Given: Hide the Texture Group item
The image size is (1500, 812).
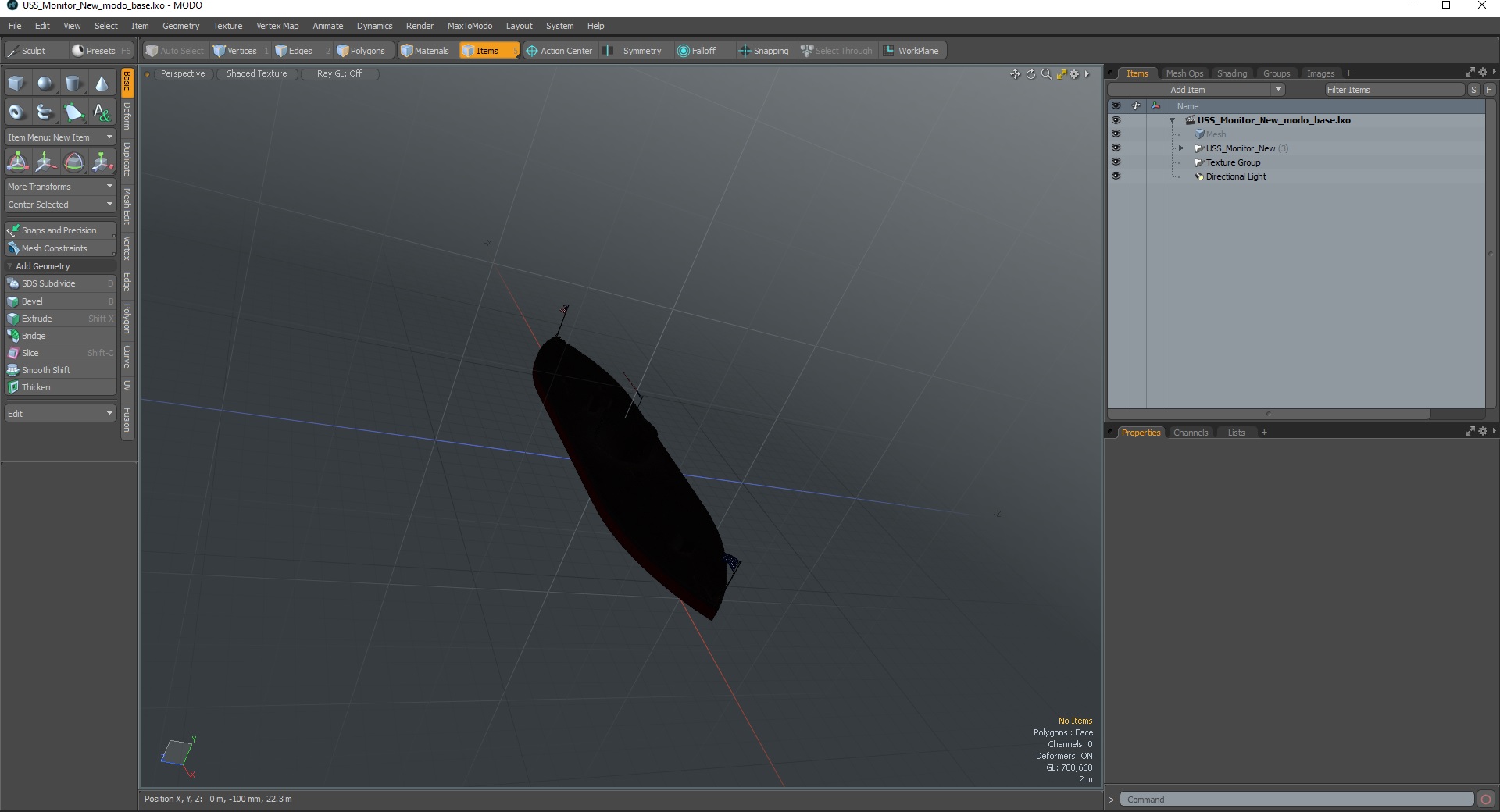Looking at the screenshot, I should tap(1116, 162).
